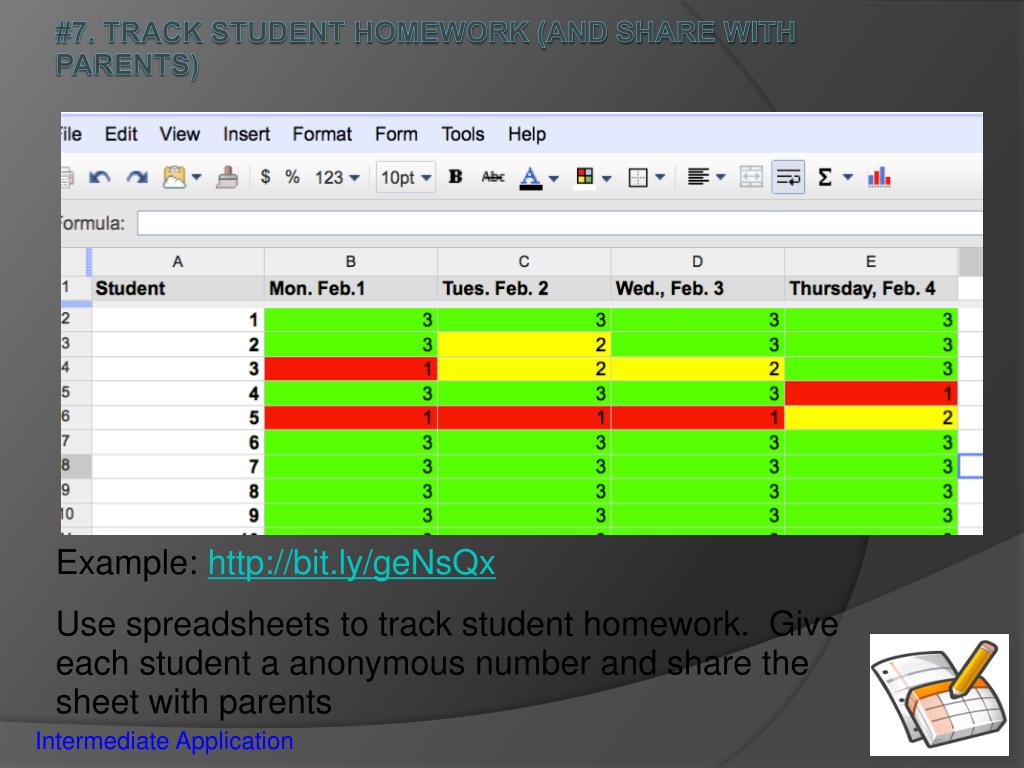1024x768 pixels.
Task: Click the print icon
Action: pos(66,177)
